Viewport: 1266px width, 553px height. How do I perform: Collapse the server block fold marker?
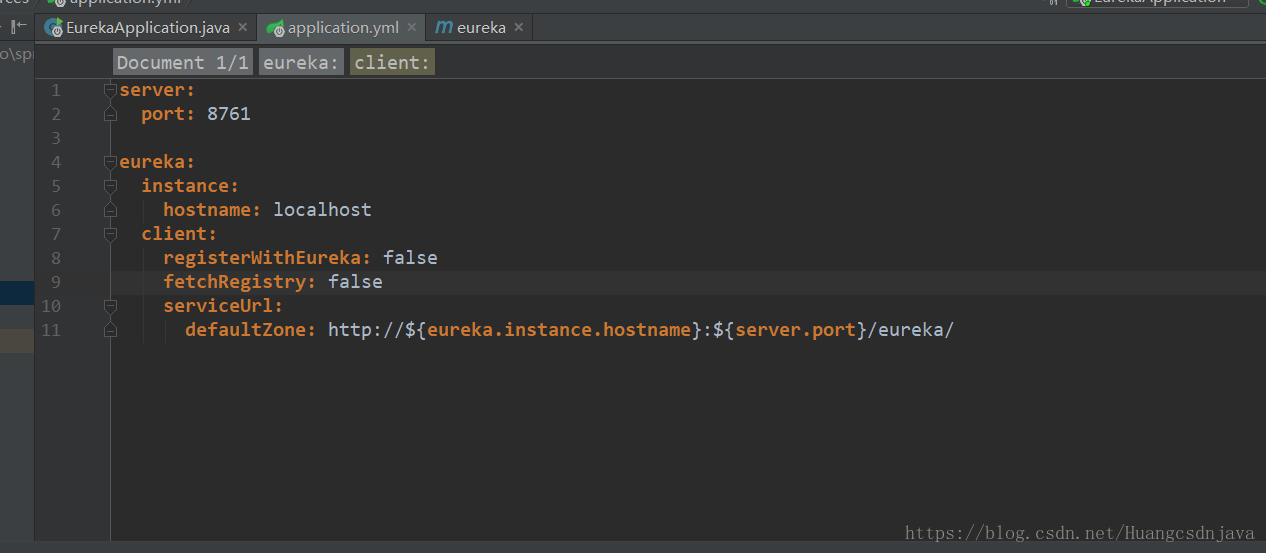[x=110, y=90]
